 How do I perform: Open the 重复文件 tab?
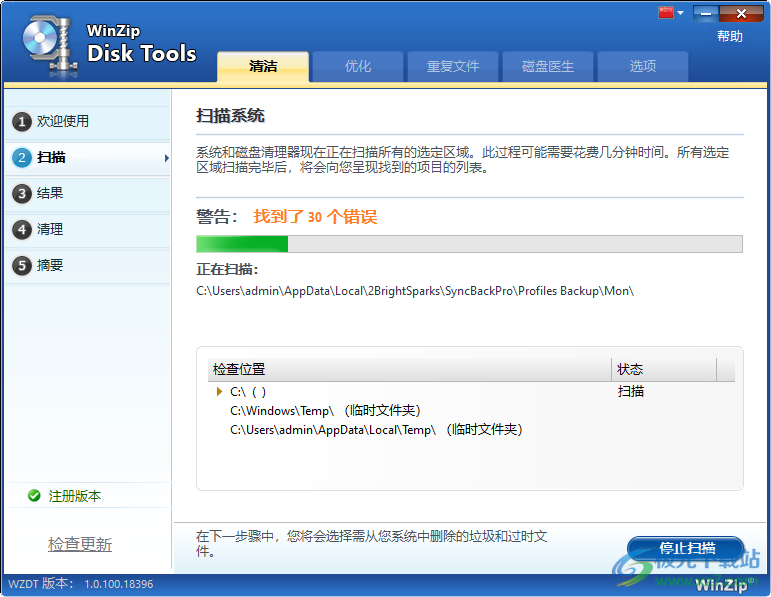[x=453, y=66]
